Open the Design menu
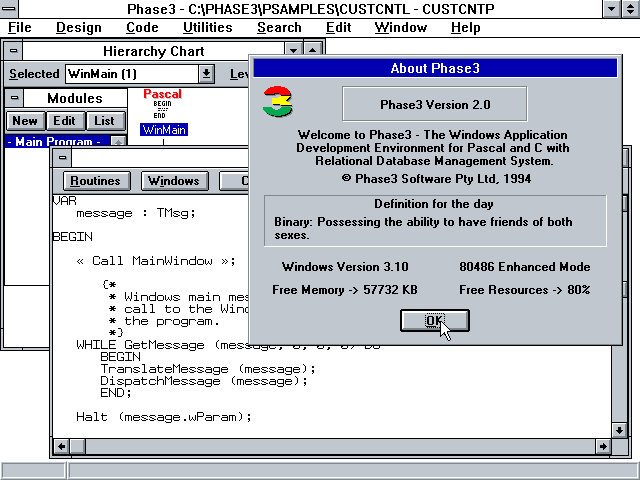 [x=79, y=27]
